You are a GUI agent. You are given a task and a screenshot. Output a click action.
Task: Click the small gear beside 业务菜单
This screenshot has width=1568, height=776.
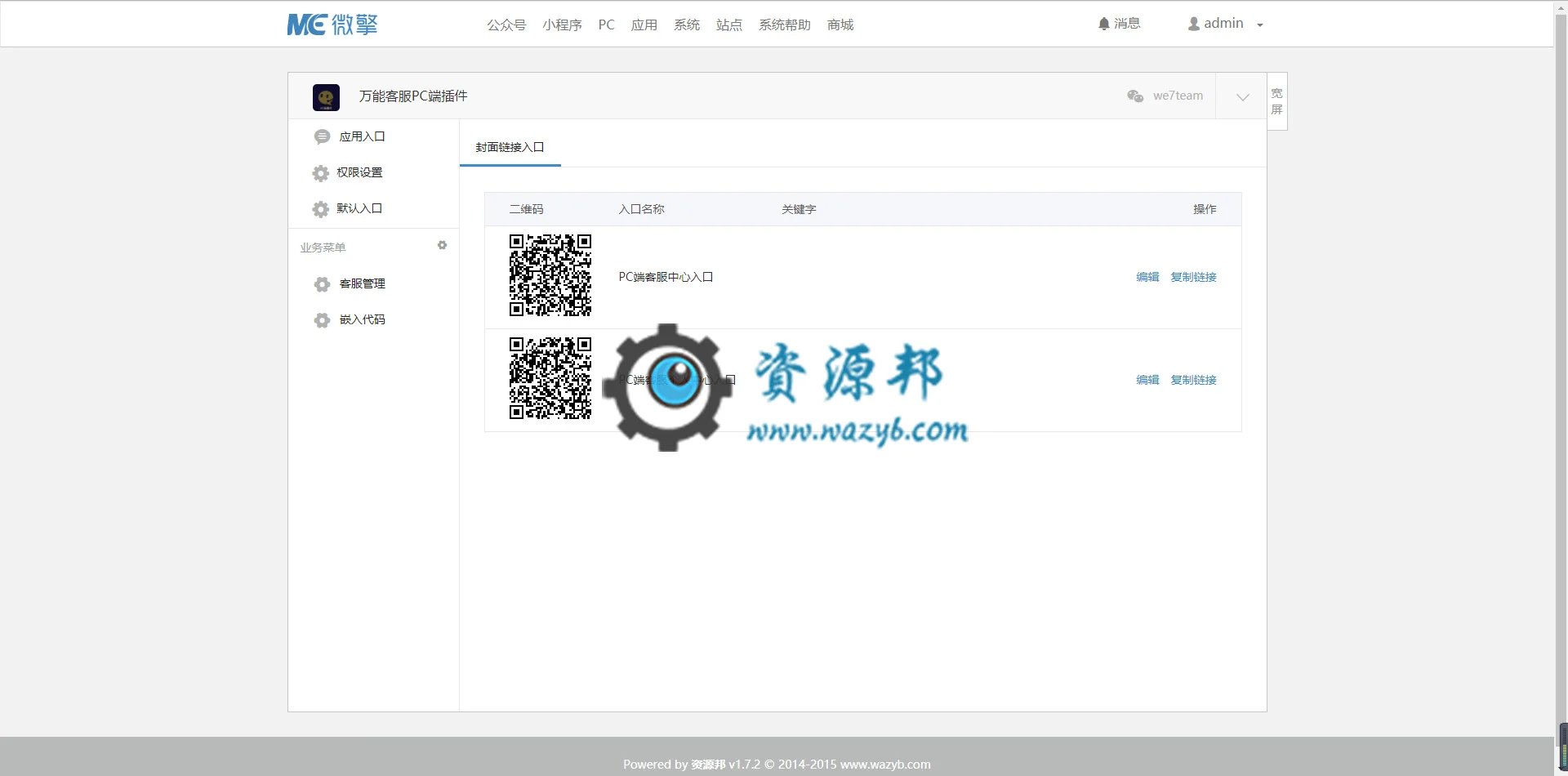click(442, 245)
